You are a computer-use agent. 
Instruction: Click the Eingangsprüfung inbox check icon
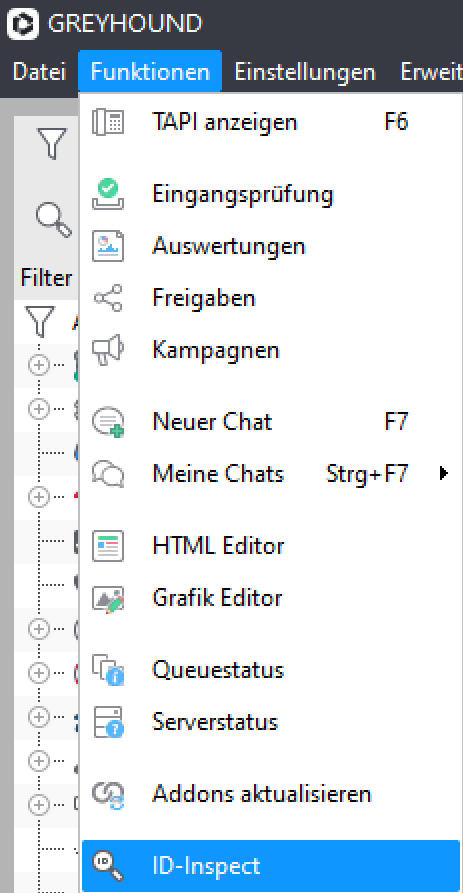(x=108, y=195)
